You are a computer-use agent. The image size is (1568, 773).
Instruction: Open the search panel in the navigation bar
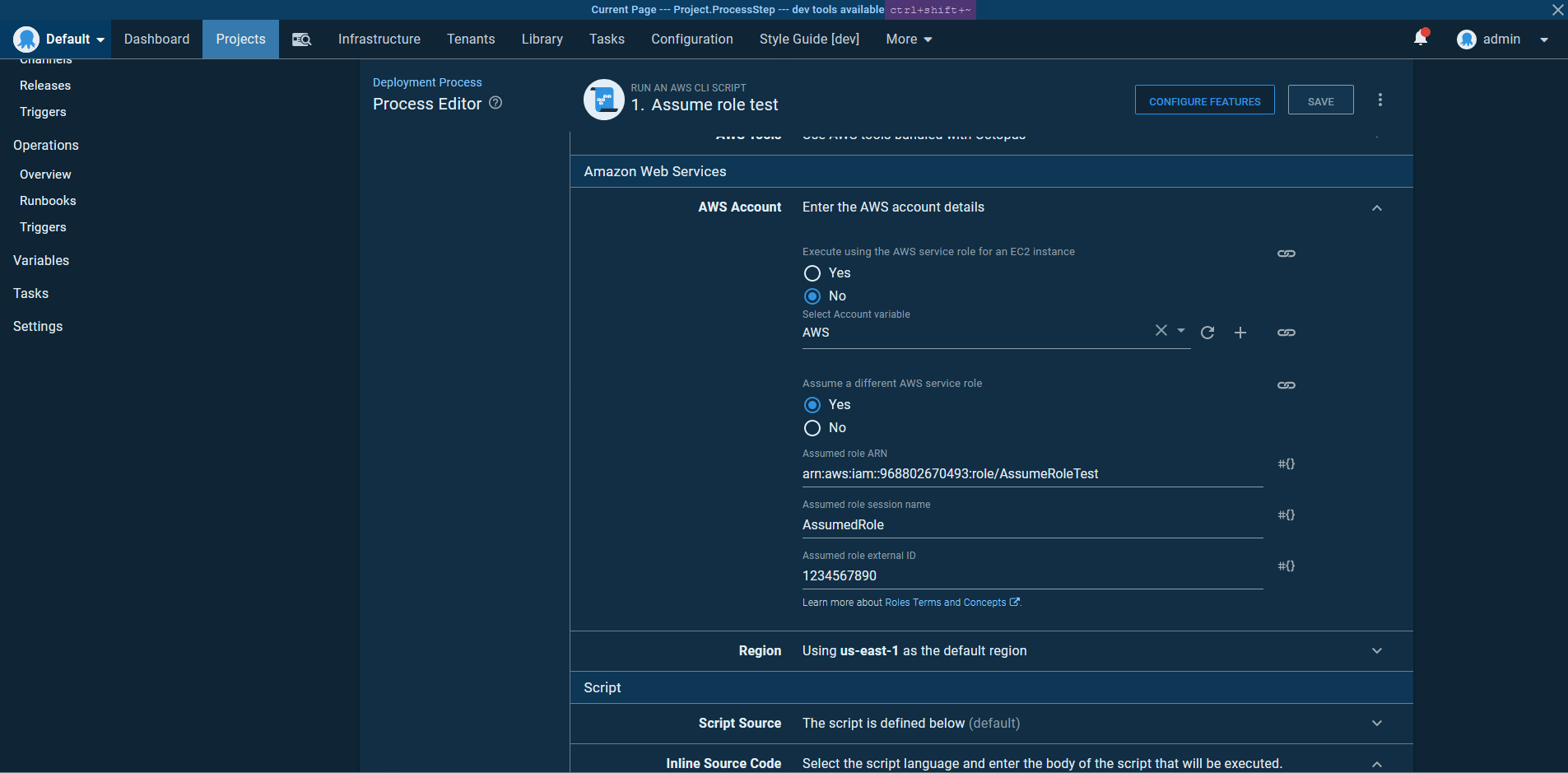point(302,39)
